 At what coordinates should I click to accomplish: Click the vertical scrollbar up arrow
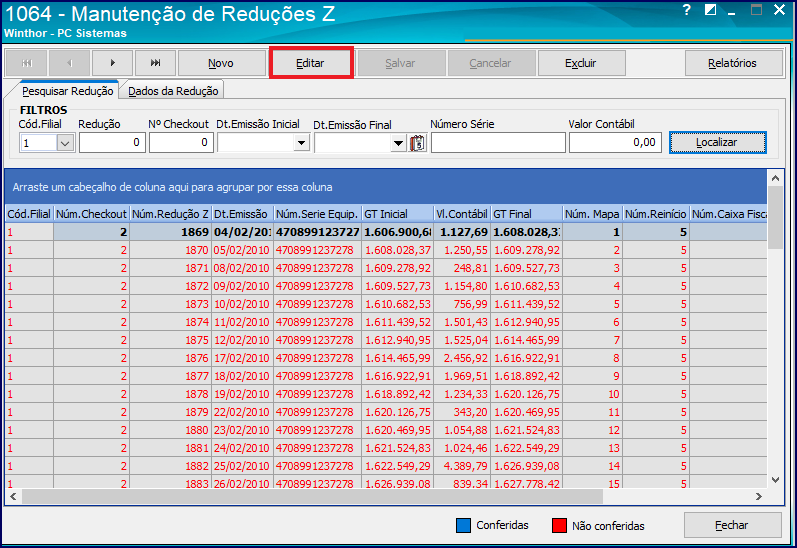pyautogui.click(x=775, y=178)
